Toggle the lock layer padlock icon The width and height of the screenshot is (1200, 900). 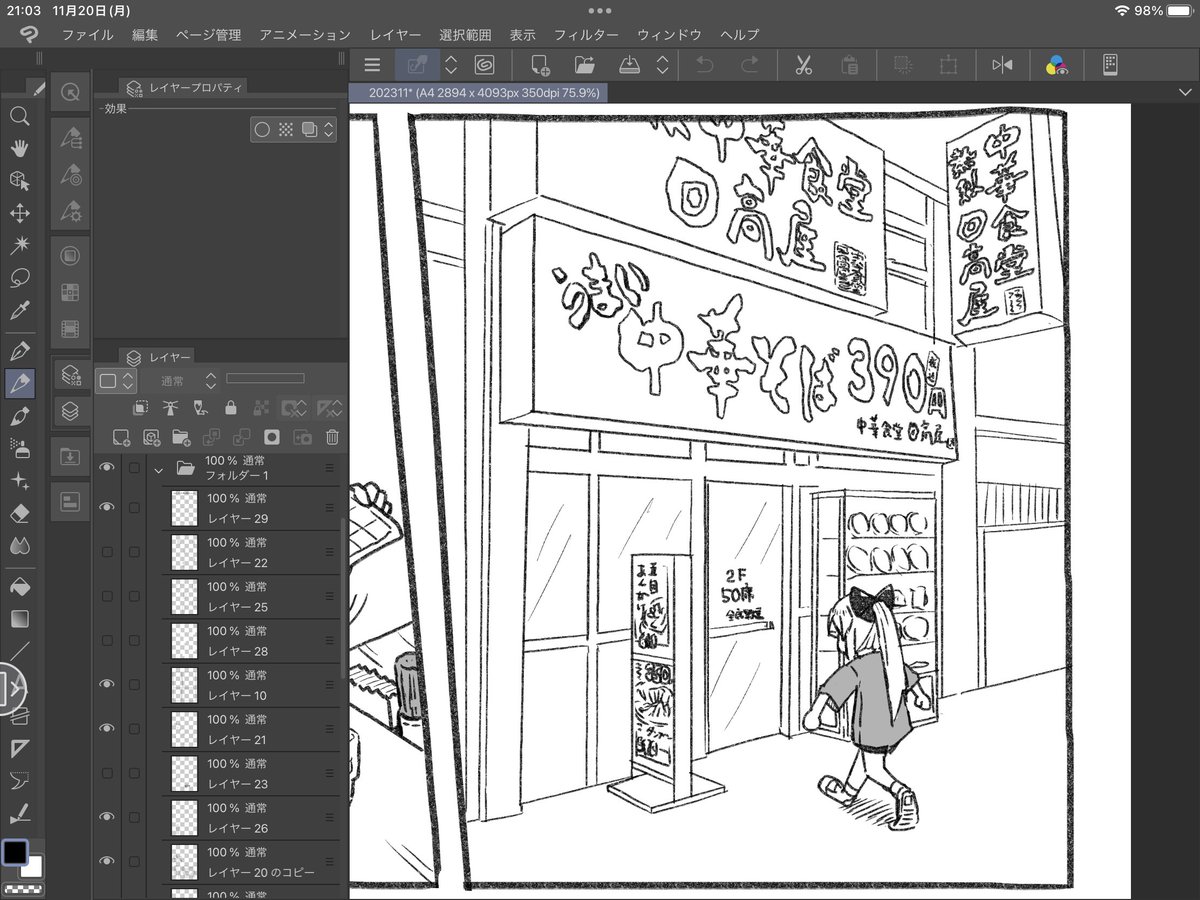click(231, 408)
